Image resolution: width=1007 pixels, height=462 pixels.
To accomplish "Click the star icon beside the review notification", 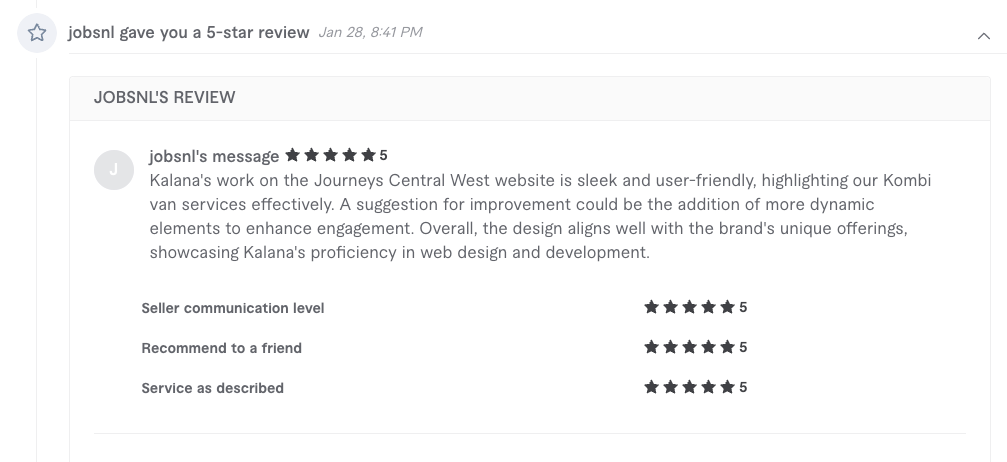I will [37, 33].
